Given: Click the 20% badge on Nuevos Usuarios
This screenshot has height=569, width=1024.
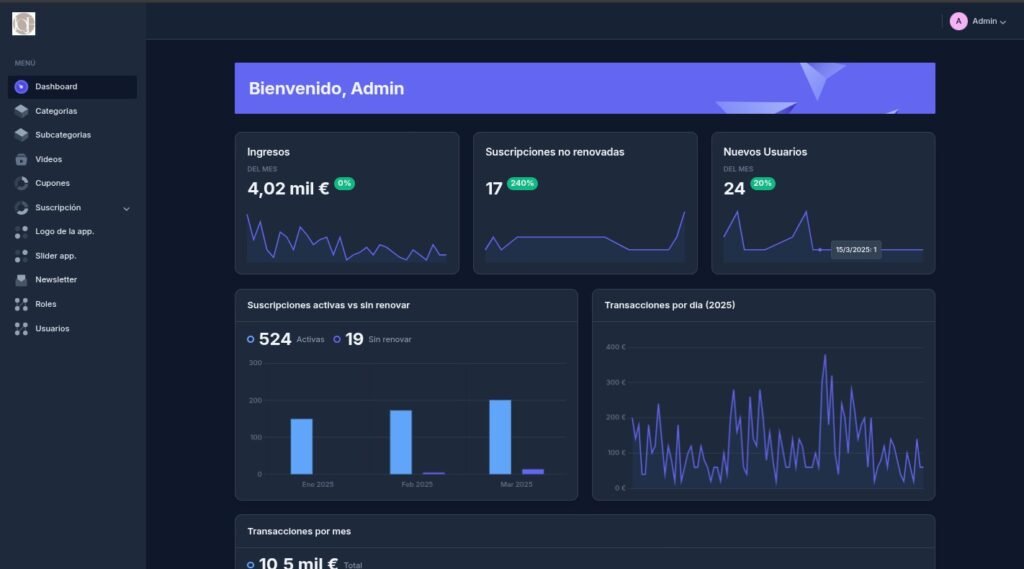Looking at the screenshot, I should point(762,184).
